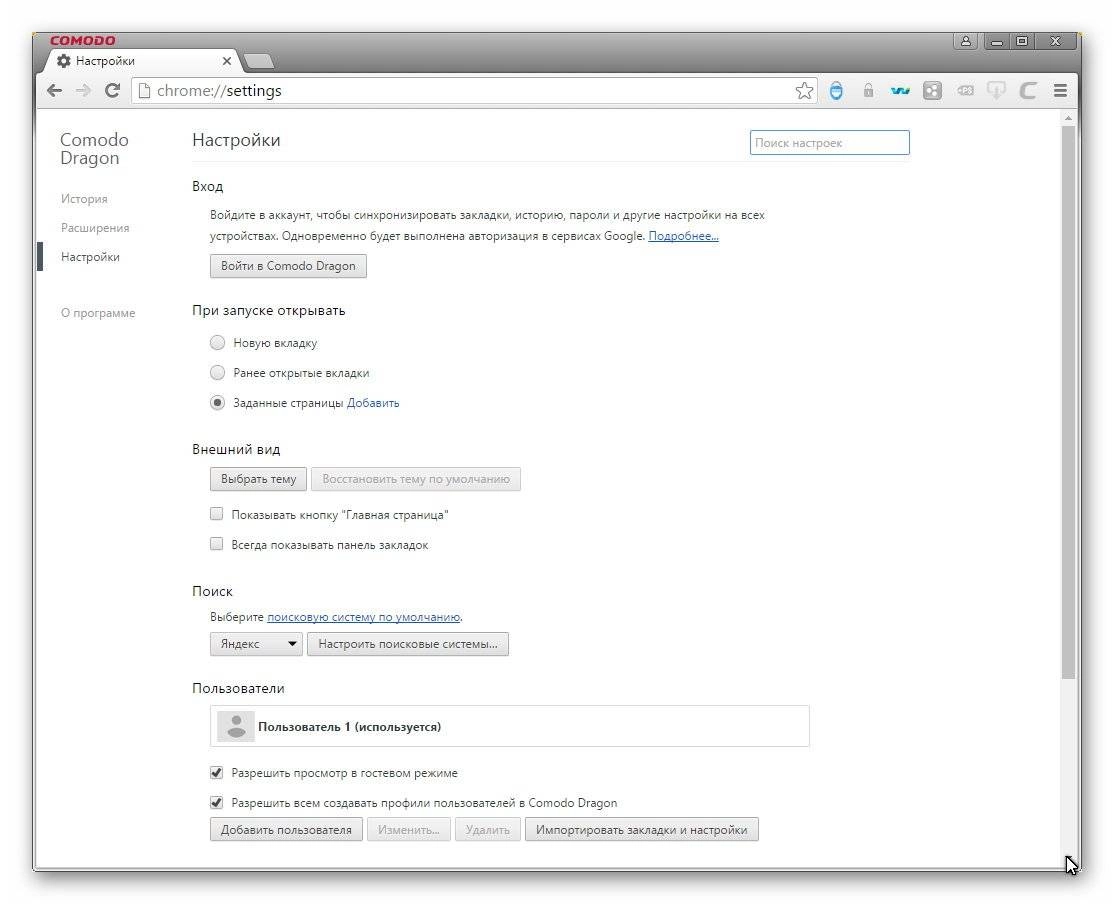This screenshot has width=1114, height=904.
Task: Click the Удалить button
Action: coord(488,829)
